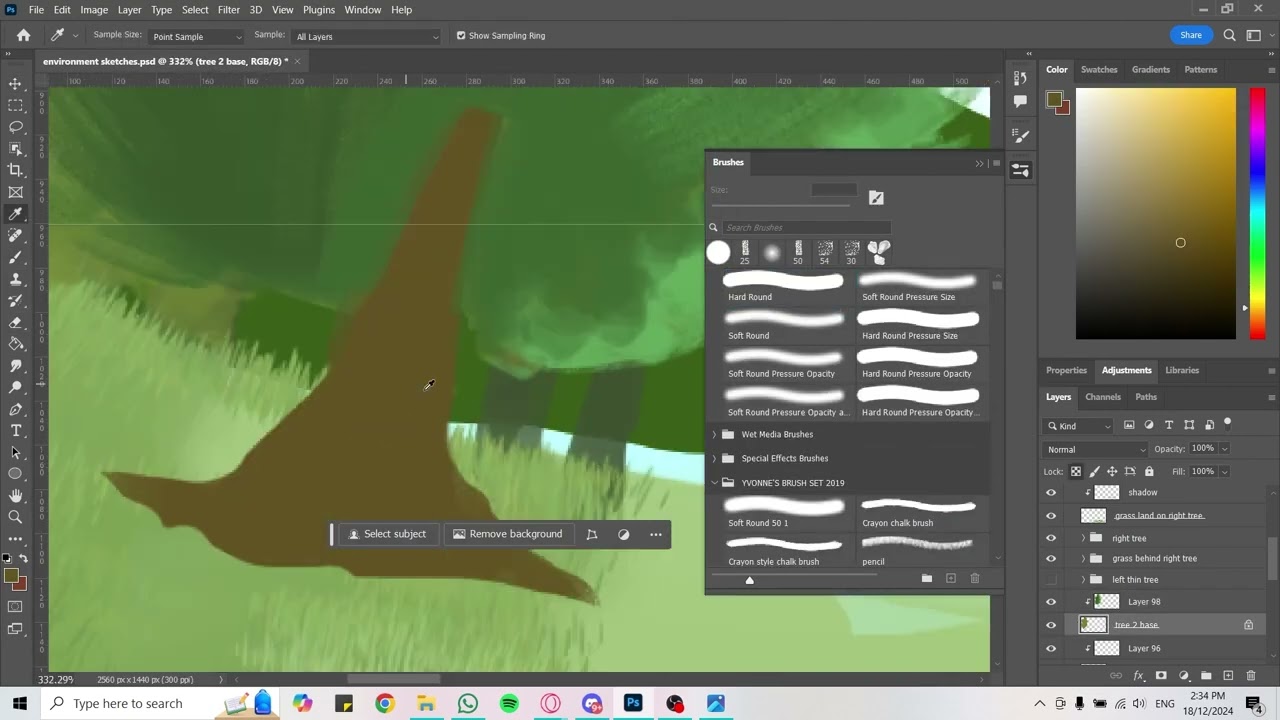Expand the left thin tree group

pos(1083,580)
